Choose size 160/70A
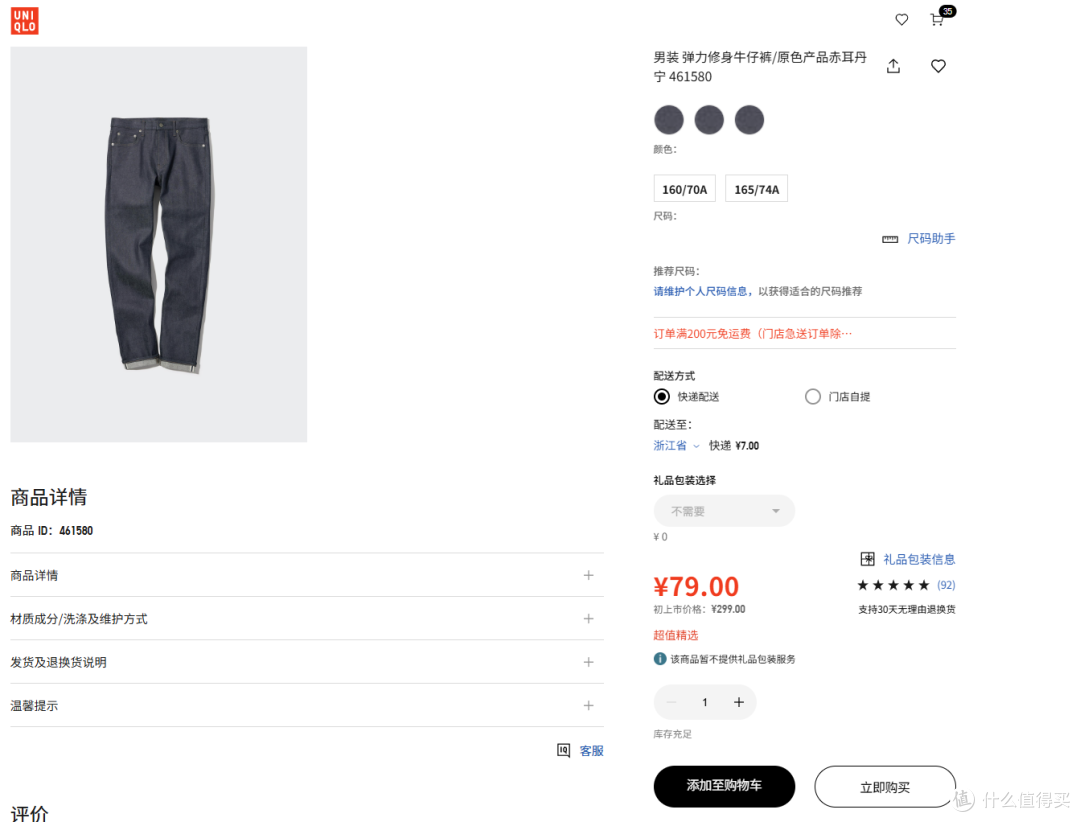1080x822 pixels. click(x=685, y=189)
